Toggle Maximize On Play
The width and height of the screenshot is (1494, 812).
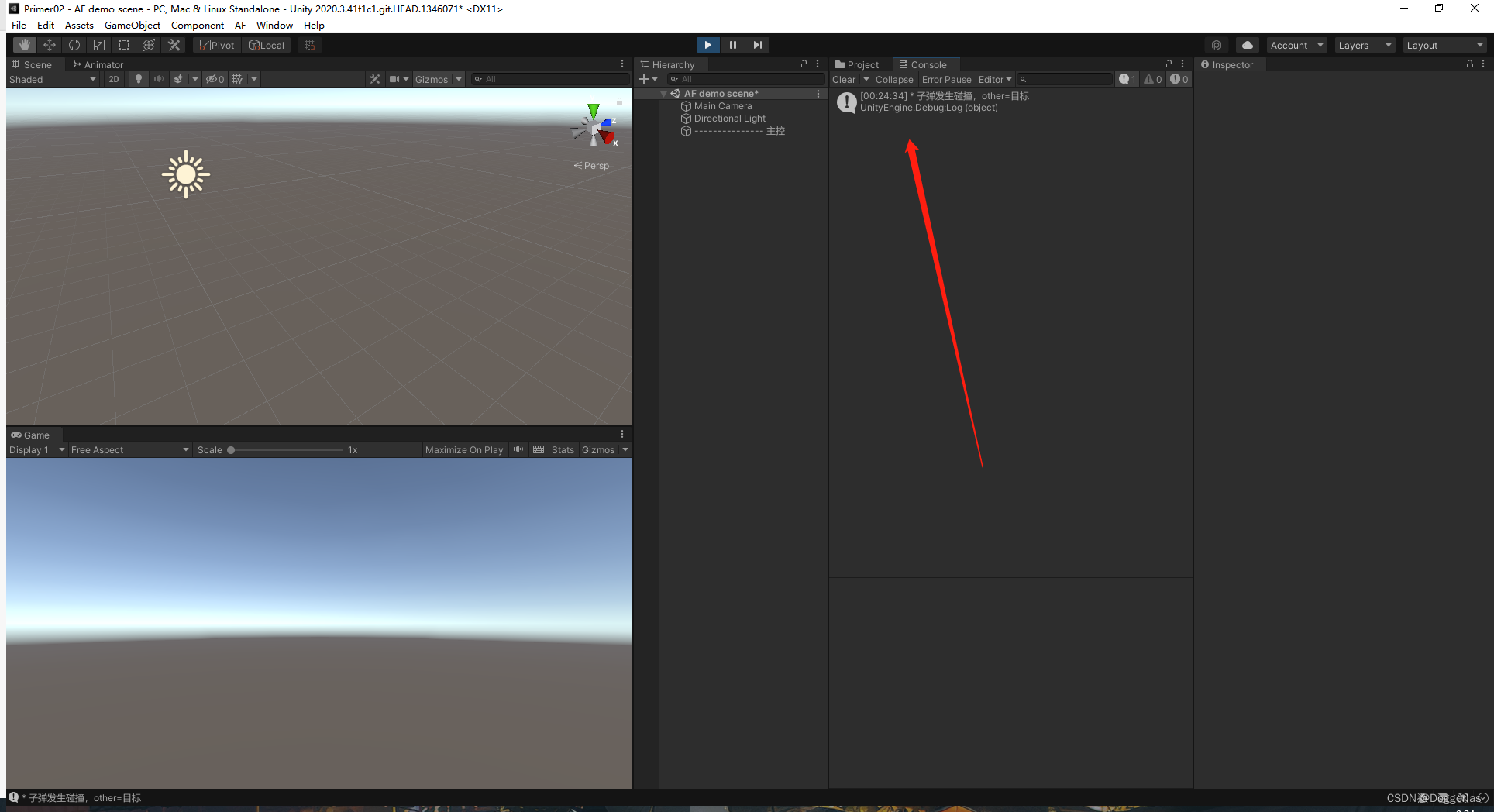click(464, 449)
